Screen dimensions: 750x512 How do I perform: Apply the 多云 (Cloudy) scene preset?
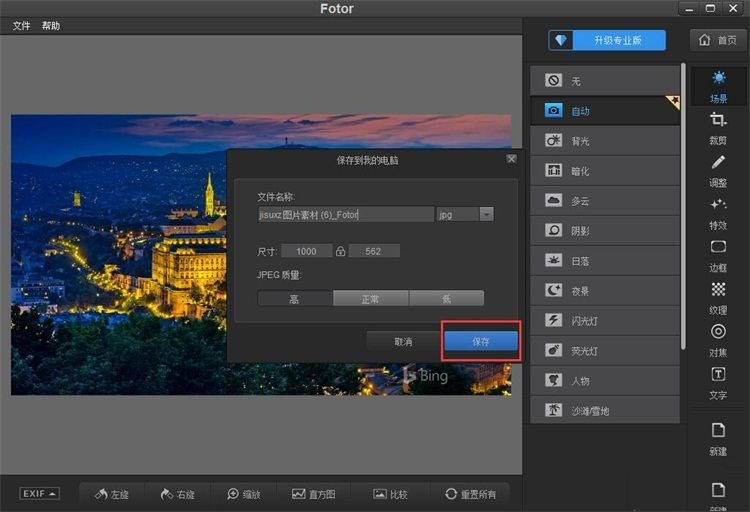605,200
